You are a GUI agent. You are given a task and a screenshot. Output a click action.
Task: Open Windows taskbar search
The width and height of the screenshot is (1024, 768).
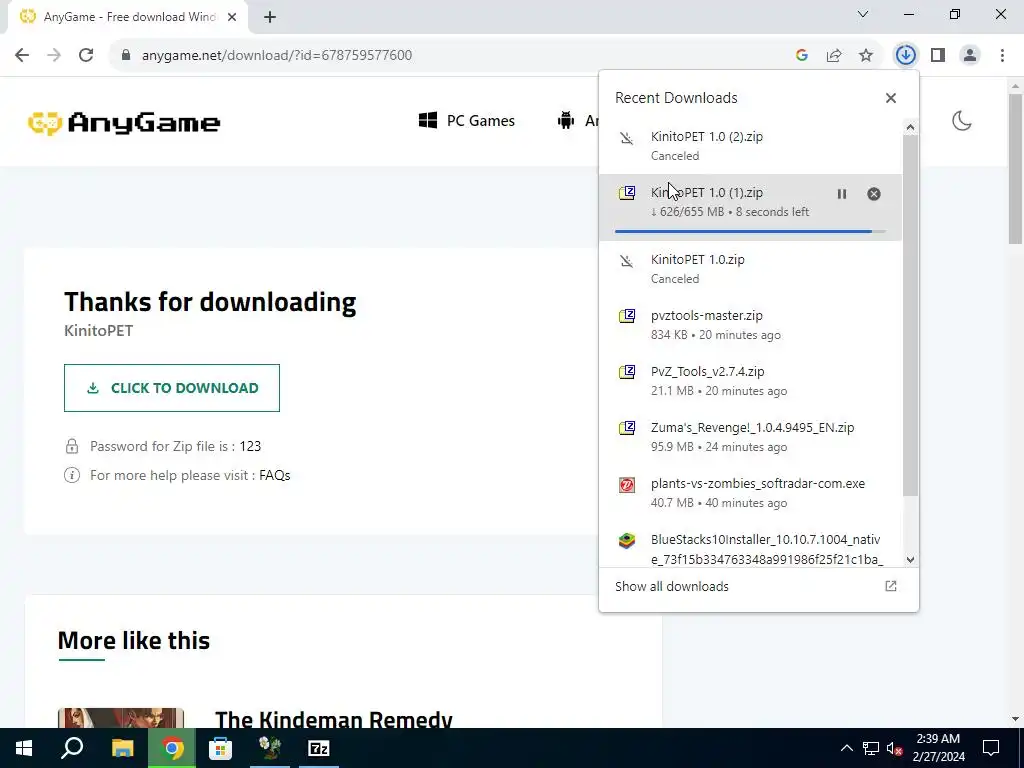coord(72,748)
